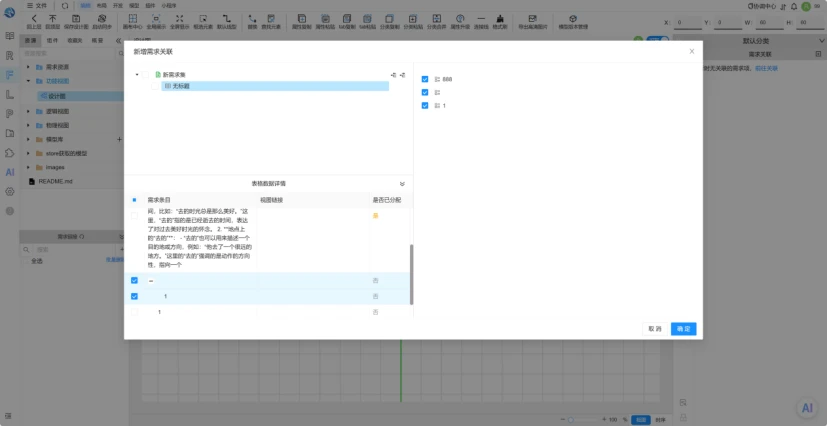Collapse the 新需求集 tree node
827x426 pixels.
tap(137, 75)
